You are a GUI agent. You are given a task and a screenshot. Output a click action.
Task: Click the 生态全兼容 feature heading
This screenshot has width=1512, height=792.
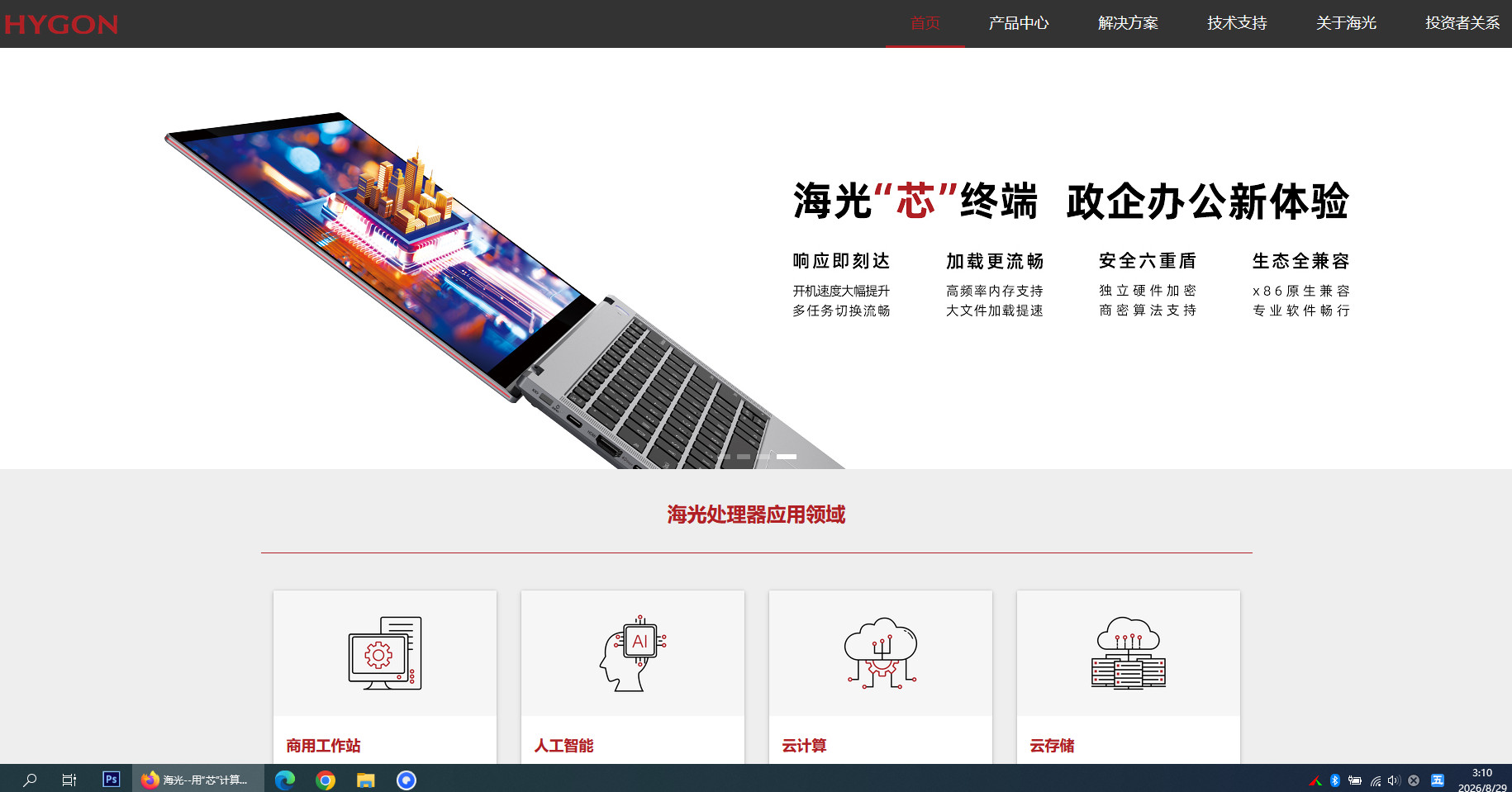tap(1301, 261)
